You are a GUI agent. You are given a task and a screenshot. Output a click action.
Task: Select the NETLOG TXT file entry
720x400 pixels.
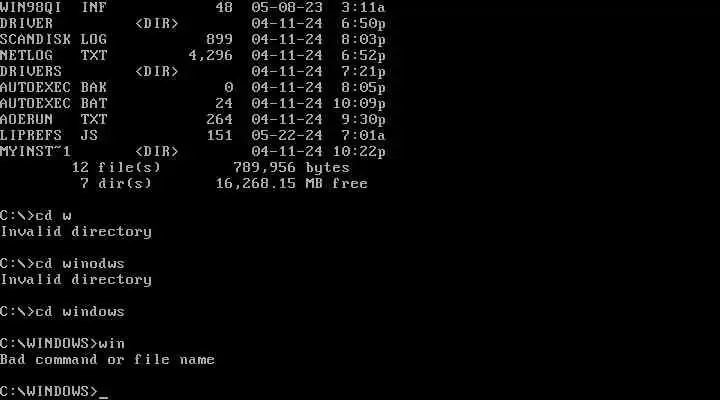192,56
